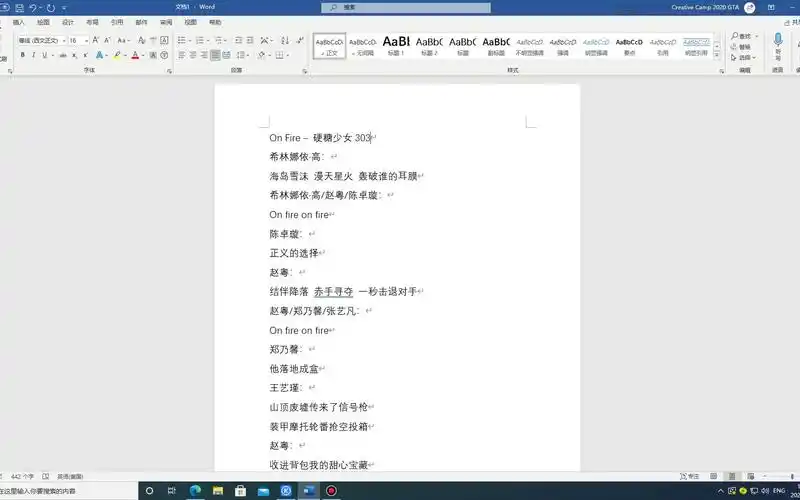Click the 查找 (Find) button
The image size is (800, 500).
742,36
